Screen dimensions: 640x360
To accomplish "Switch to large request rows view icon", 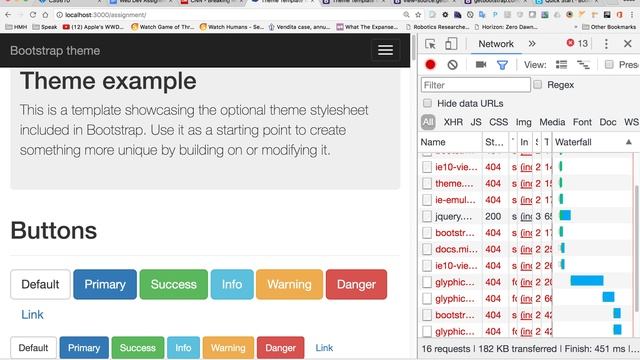I will click(562, 64).
